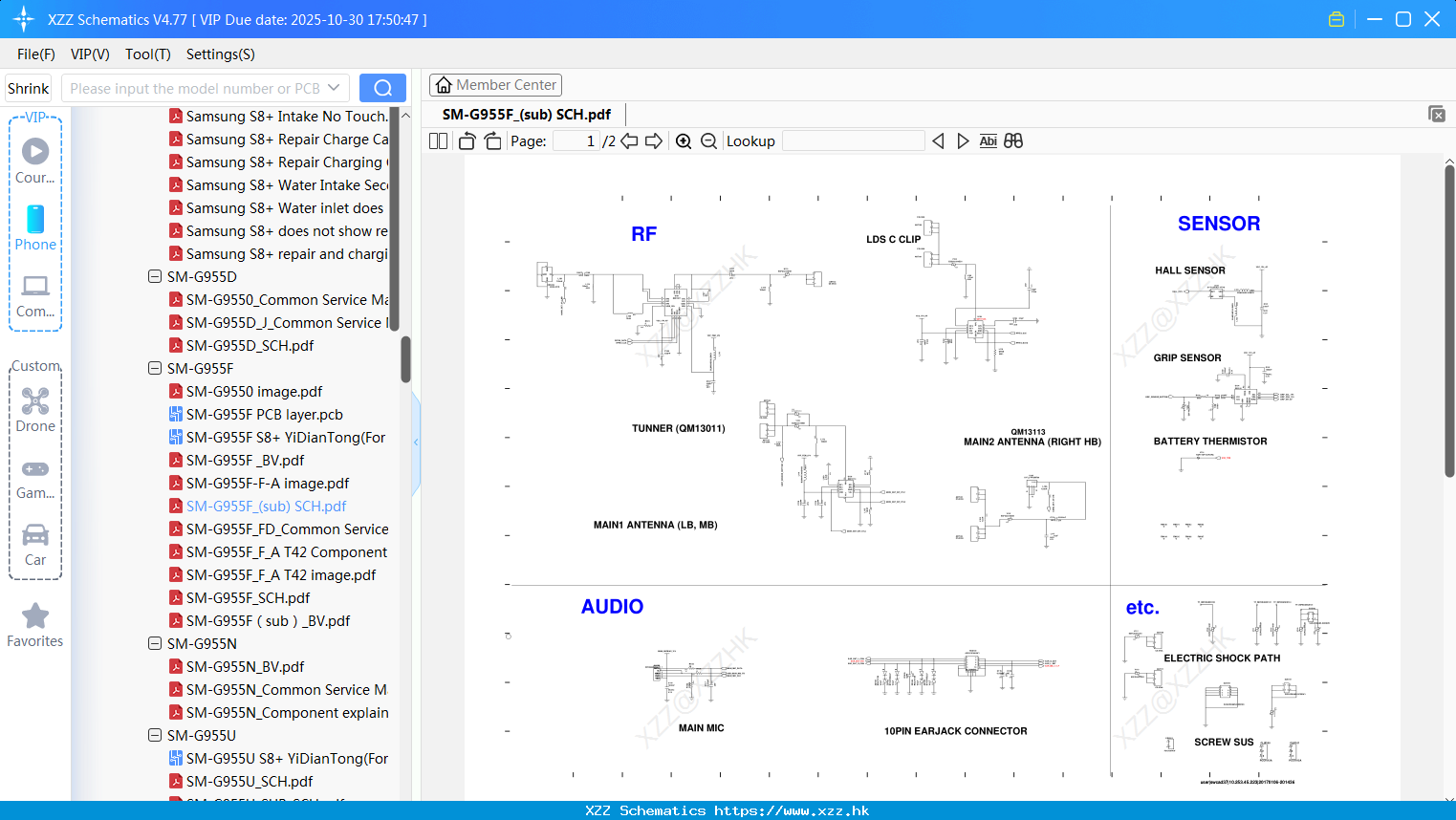The height and width of the screenshot is (820, 1456).
Task: Zoom in on the schematic
Action: point(684,141)
